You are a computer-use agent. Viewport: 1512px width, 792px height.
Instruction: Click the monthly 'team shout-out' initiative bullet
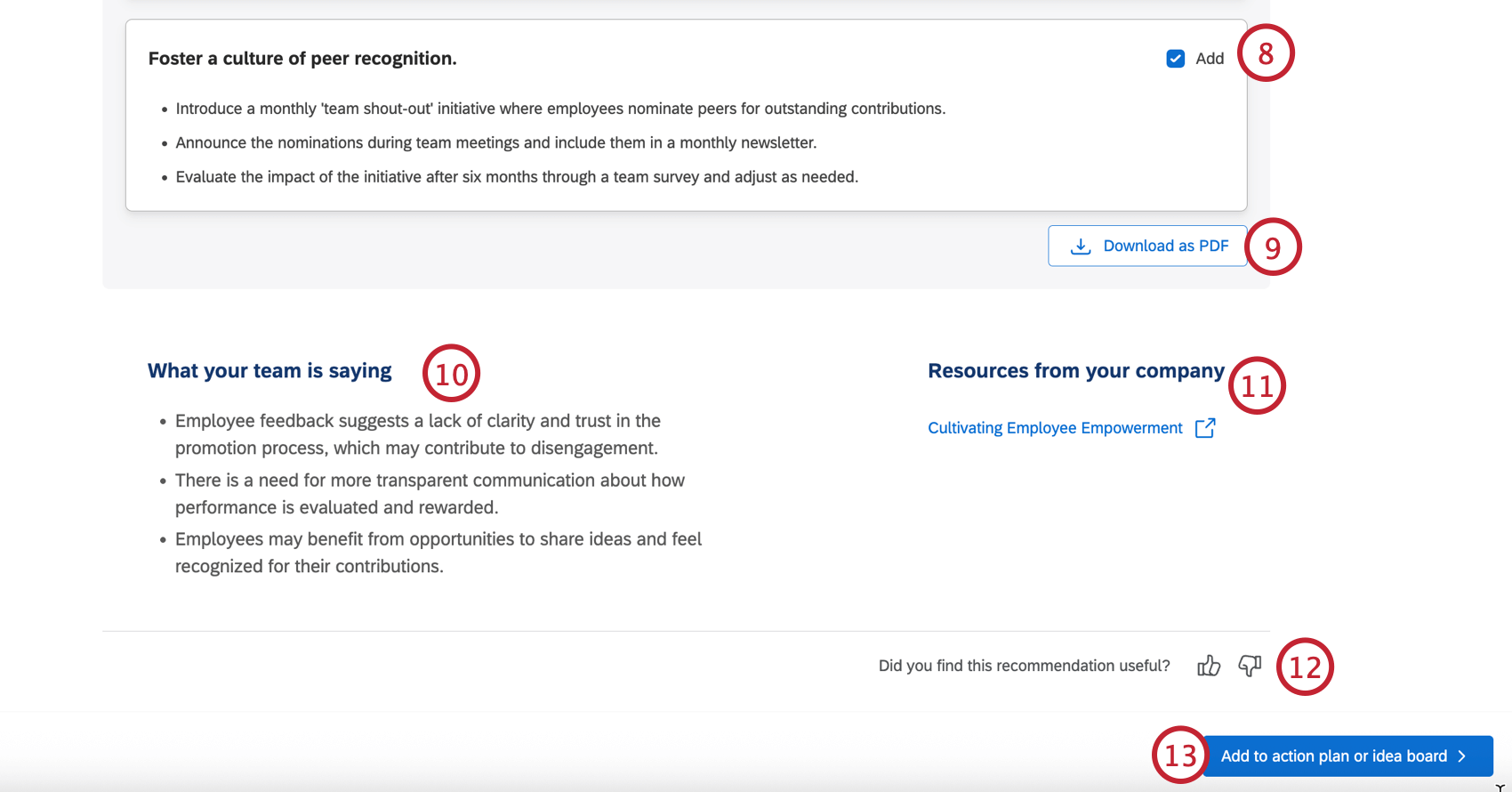[560, 109]
